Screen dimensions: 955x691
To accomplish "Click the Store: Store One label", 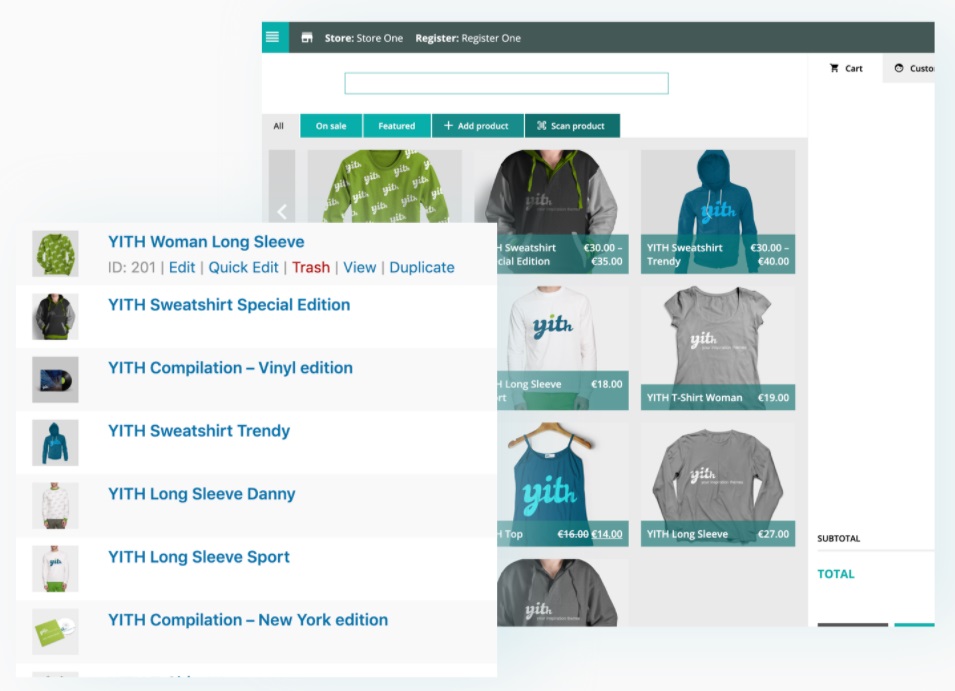I will (364, 38).
